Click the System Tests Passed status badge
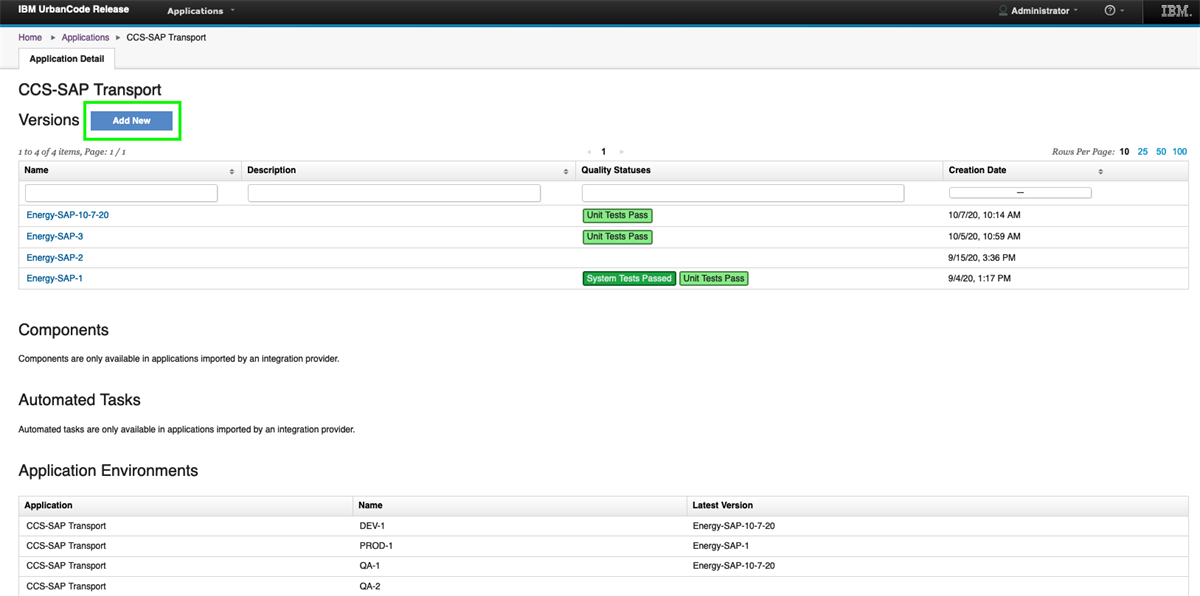This screenshot has width=1200, height=596. coord(629,279)
